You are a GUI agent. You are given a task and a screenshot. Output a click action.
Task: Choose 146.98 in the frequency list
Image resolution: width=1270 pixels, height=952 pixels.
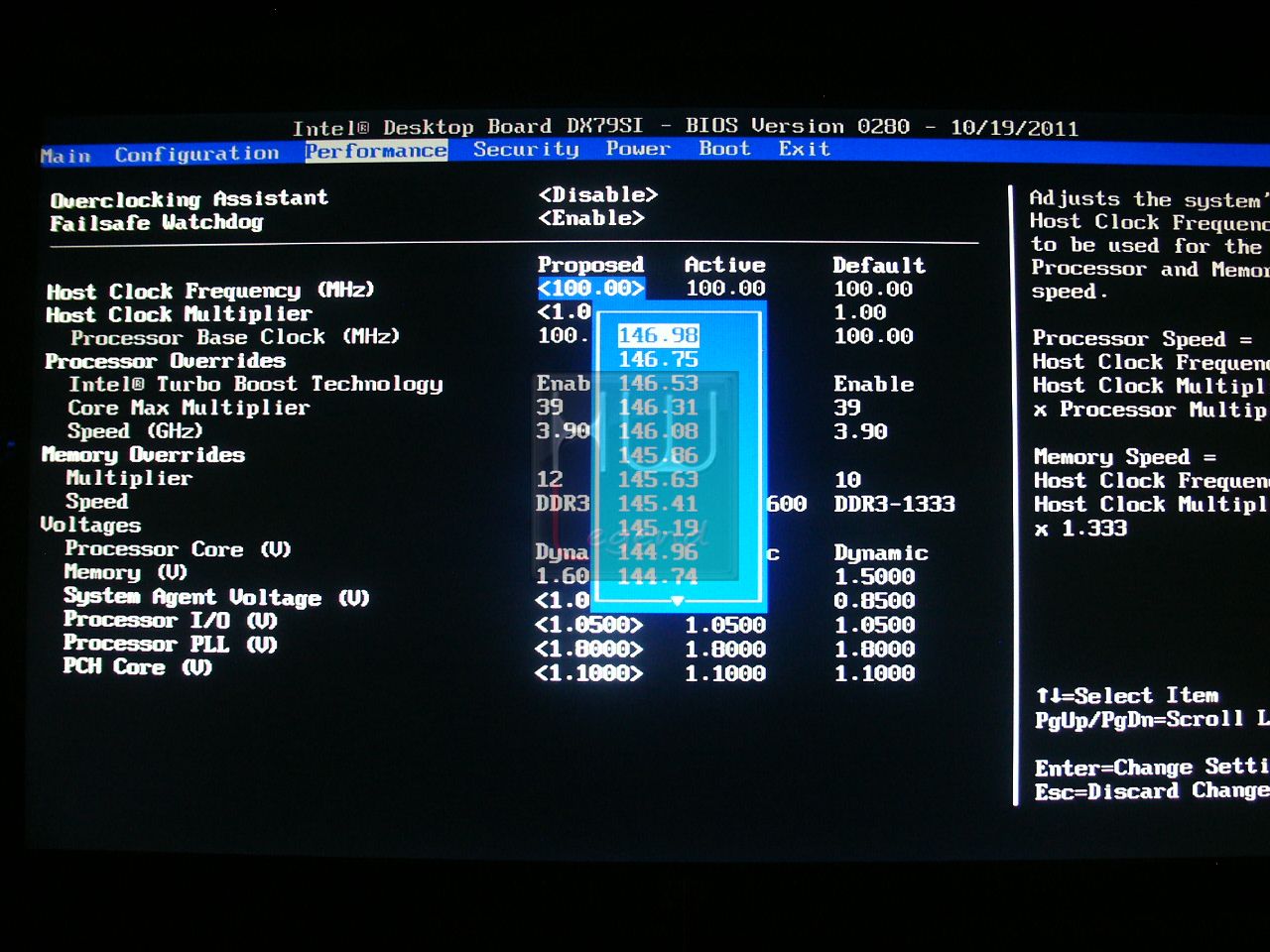659,335
